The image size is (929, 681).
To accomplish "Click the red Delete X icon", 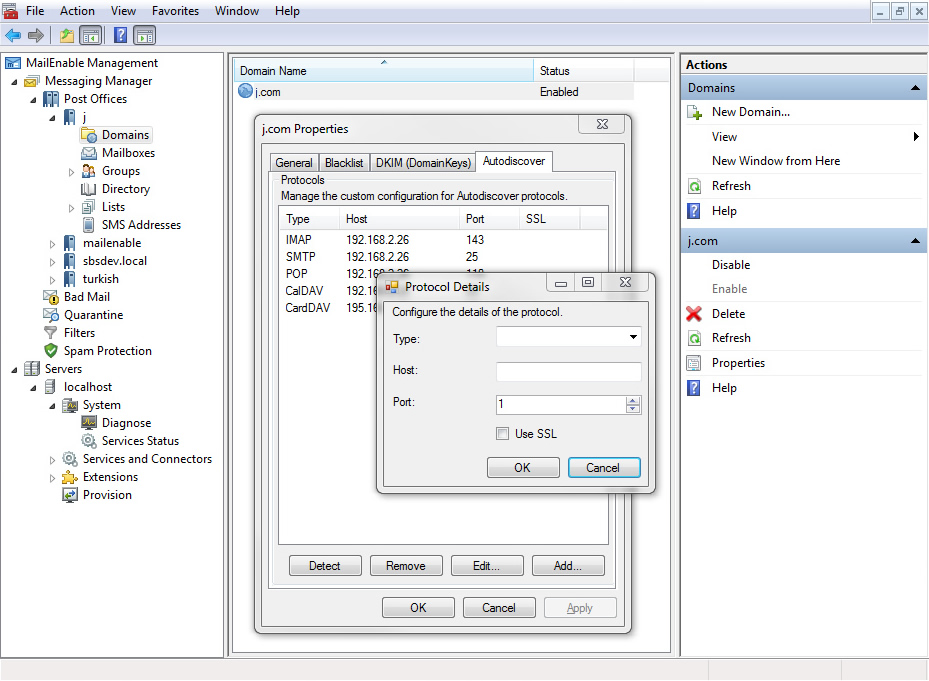I will tap(694, 314).
